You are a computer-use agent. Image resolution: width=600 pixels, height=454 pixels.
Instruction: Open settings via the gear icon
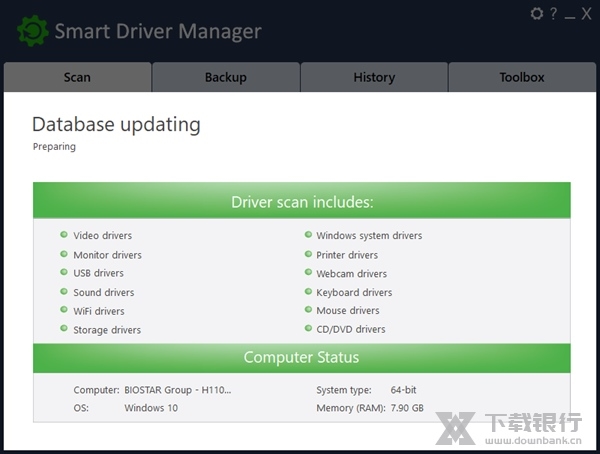[x=537, y=15]
